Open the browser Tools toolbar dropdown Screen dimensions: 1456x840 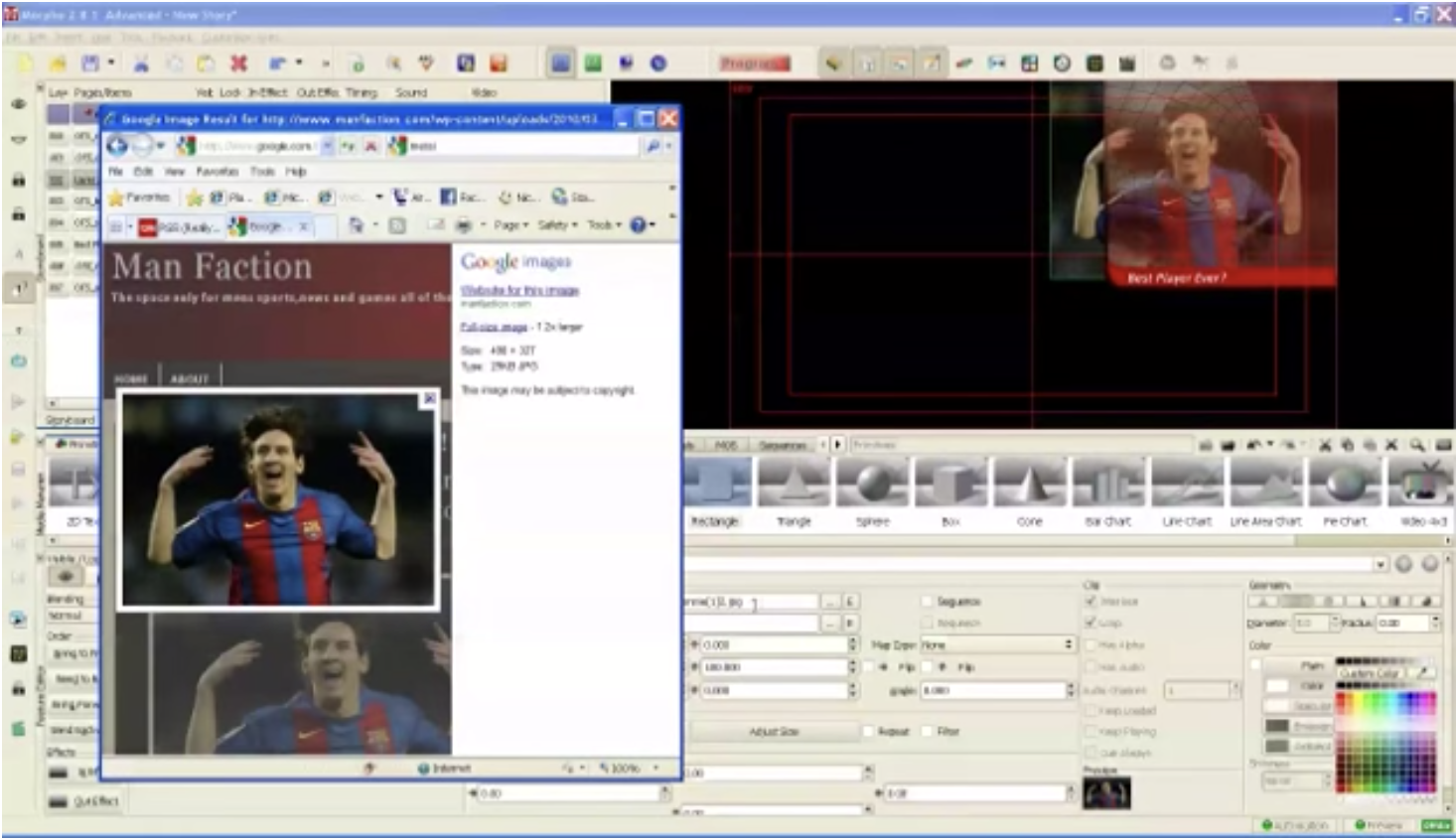[x=603, y=225]
